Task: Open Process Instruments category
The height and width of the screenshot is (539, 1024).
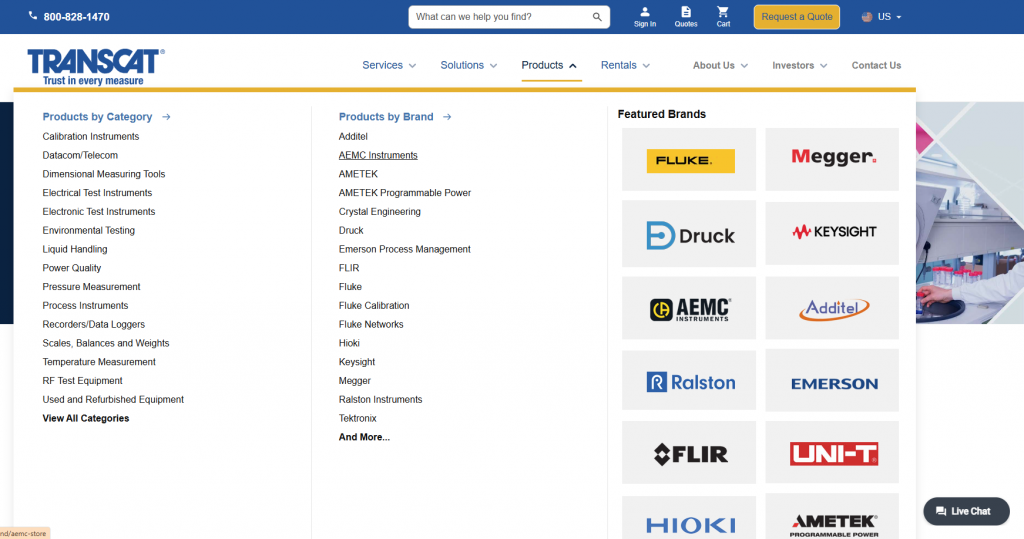Action: tap(86, 306)
